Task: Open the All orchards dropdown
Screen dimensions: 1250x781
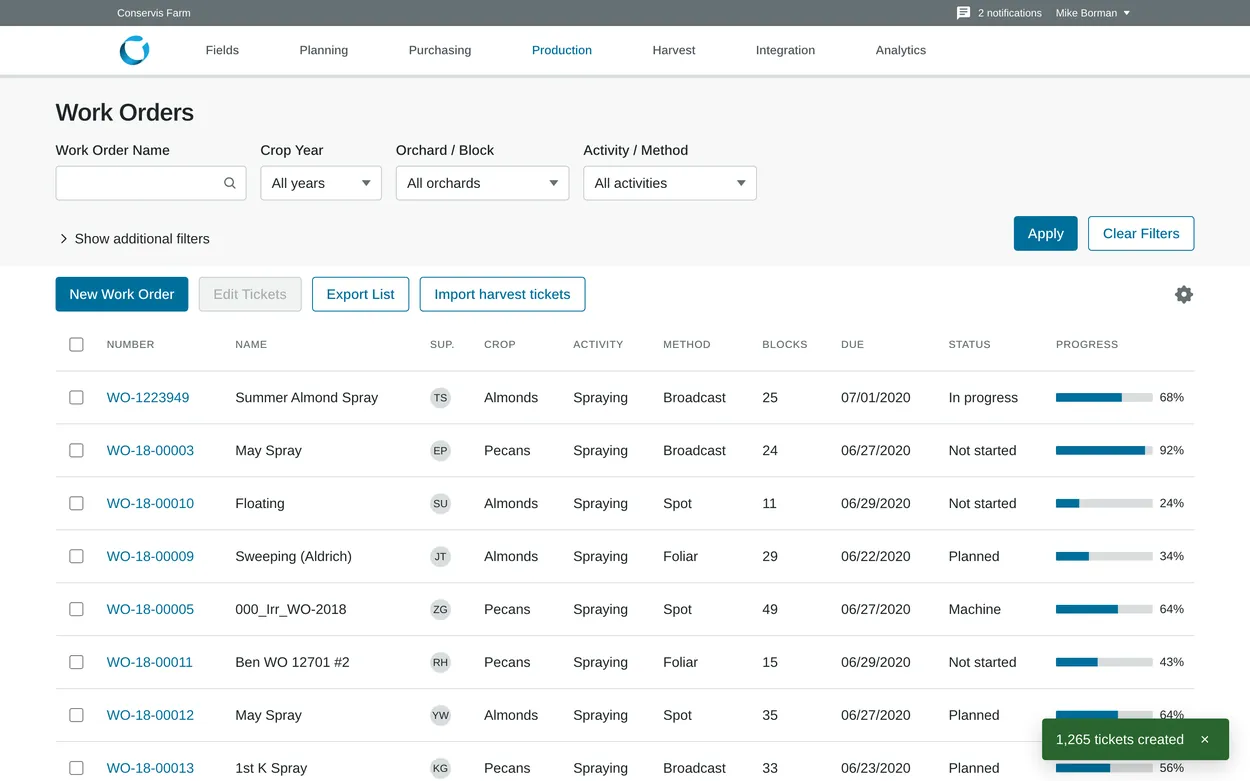Action: (x=482, y=183)
